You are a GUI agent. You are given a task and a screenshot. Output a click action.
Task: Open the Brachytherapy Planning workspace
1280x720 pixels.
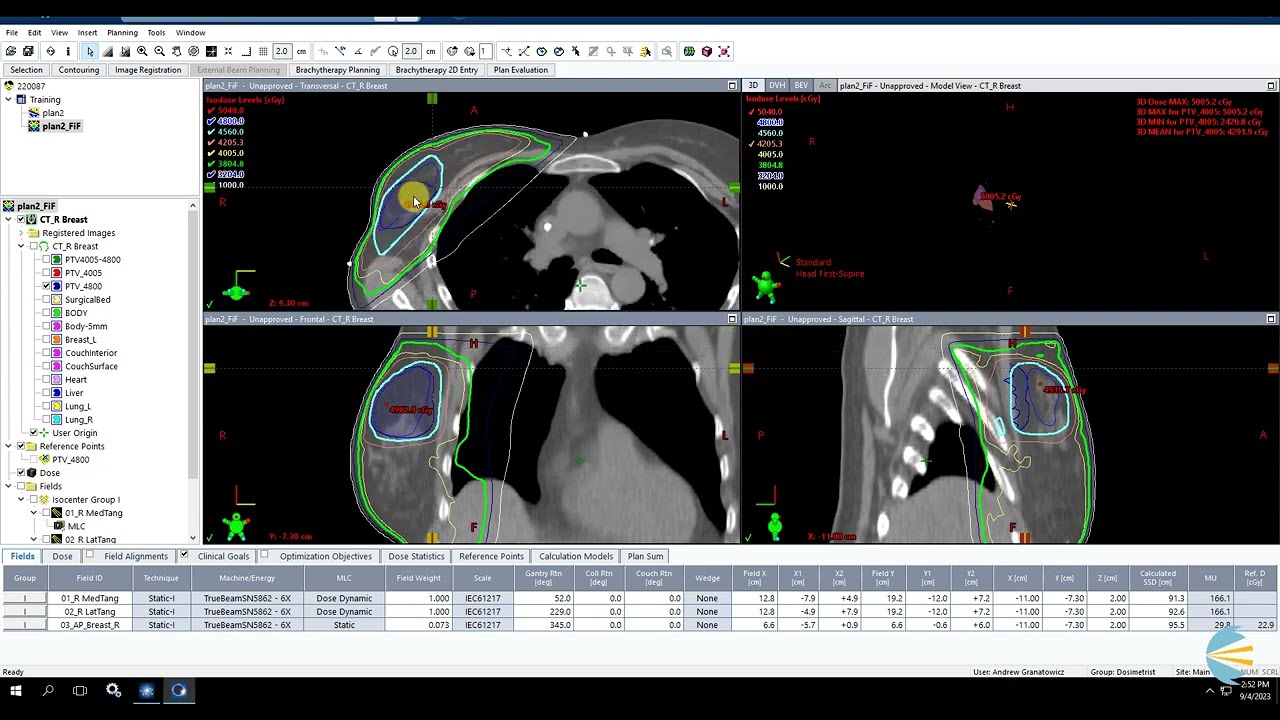(337, 70)
